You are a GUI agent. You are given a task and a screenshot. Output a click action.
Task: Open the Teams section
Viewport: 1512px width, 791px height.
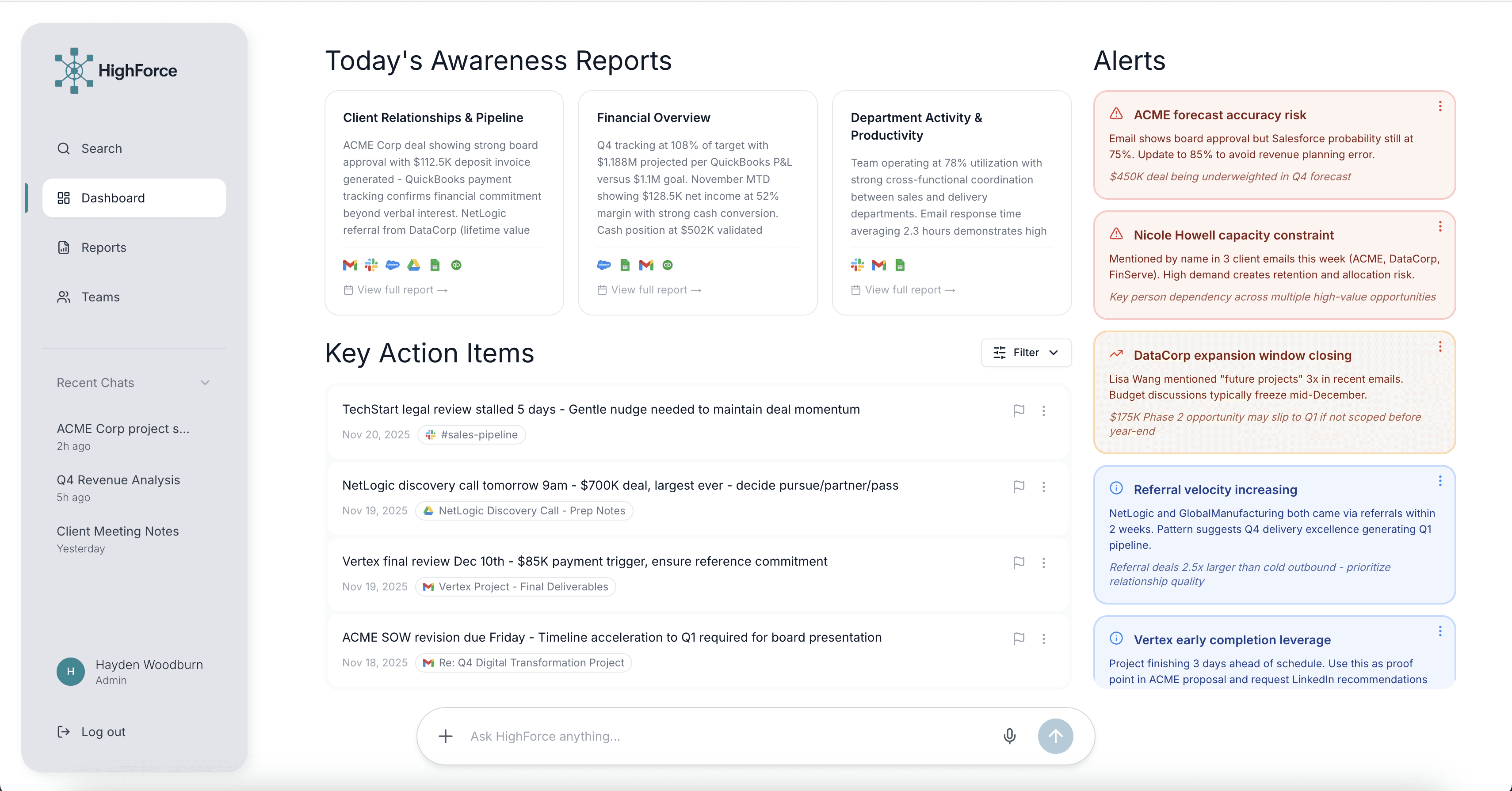pyautogui.click(x=100, y=297)
